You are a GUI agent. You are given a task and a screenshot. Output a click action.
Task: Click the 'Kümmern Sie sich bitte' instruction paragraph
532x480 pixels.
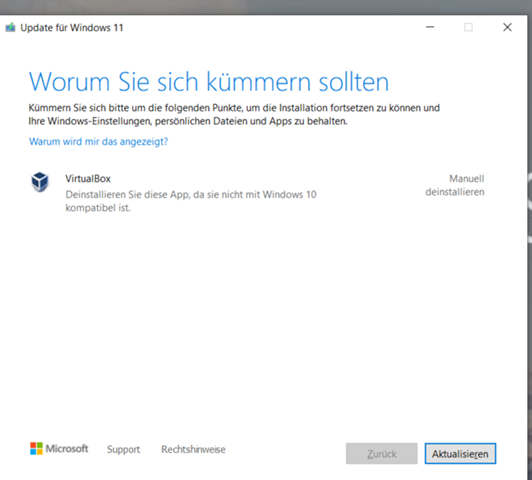[x=234, y=114]
